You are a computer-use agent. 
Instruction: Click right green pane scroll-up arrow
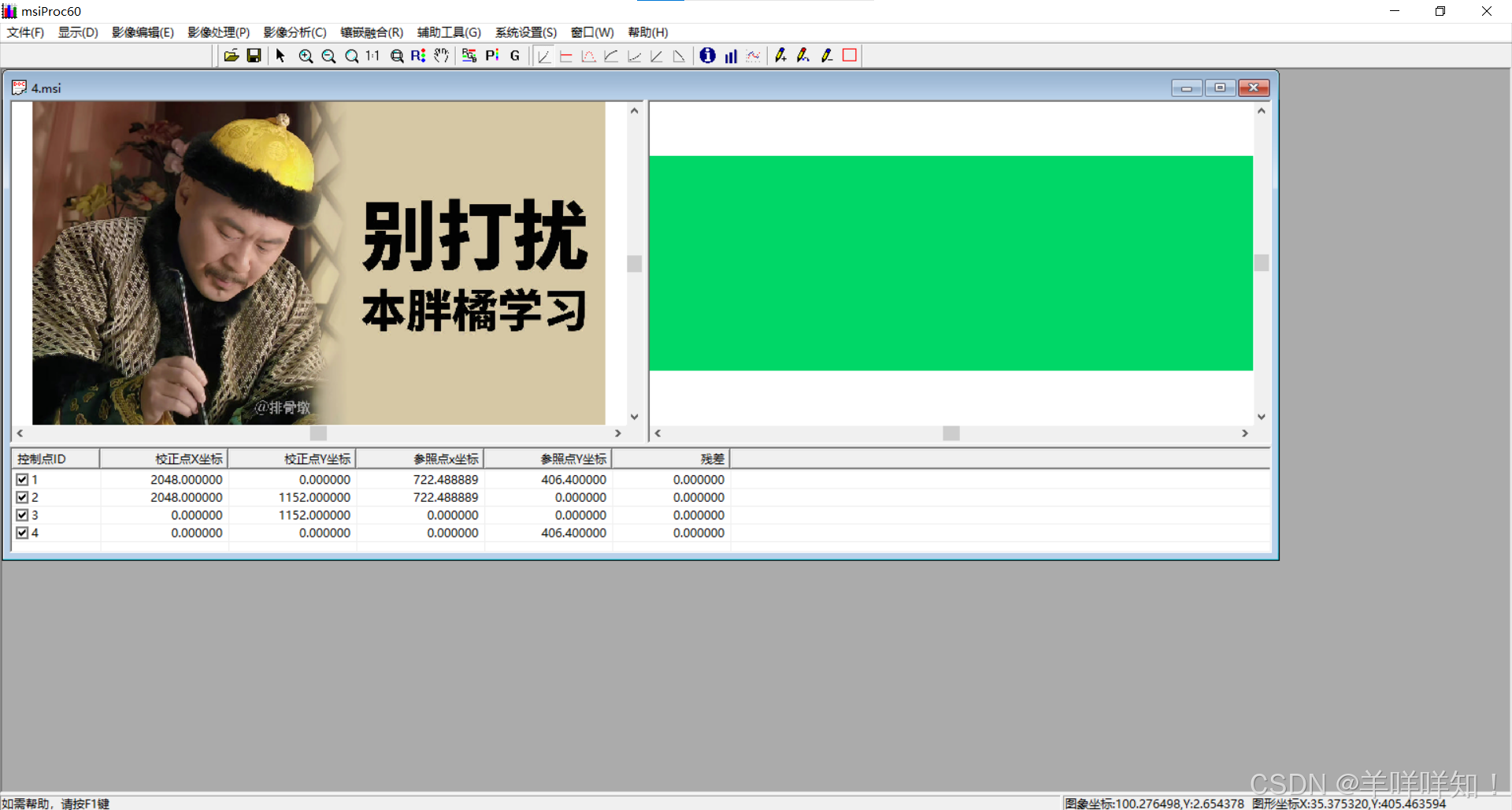tap(1262, 111)
